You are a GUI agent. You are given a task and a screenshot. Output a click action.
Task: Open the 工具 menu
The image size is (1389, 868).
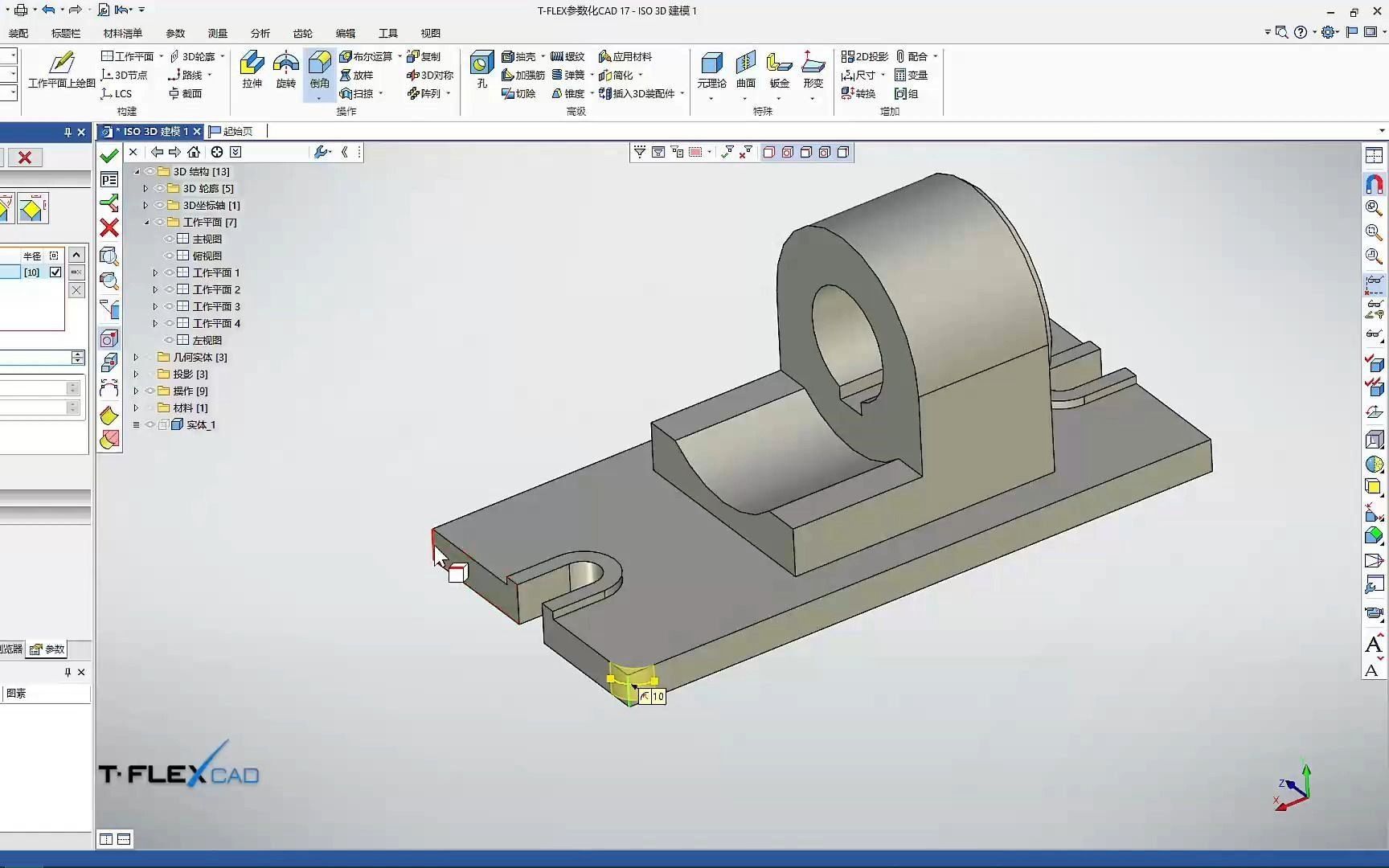(x=388, y=33)
